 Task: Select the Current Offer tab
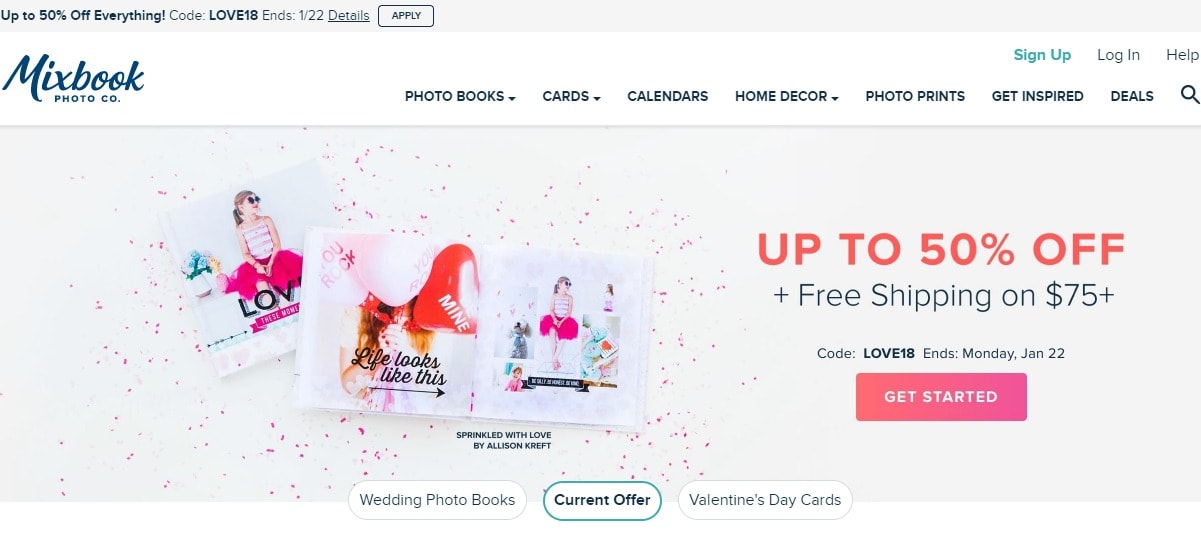(602, 500)
